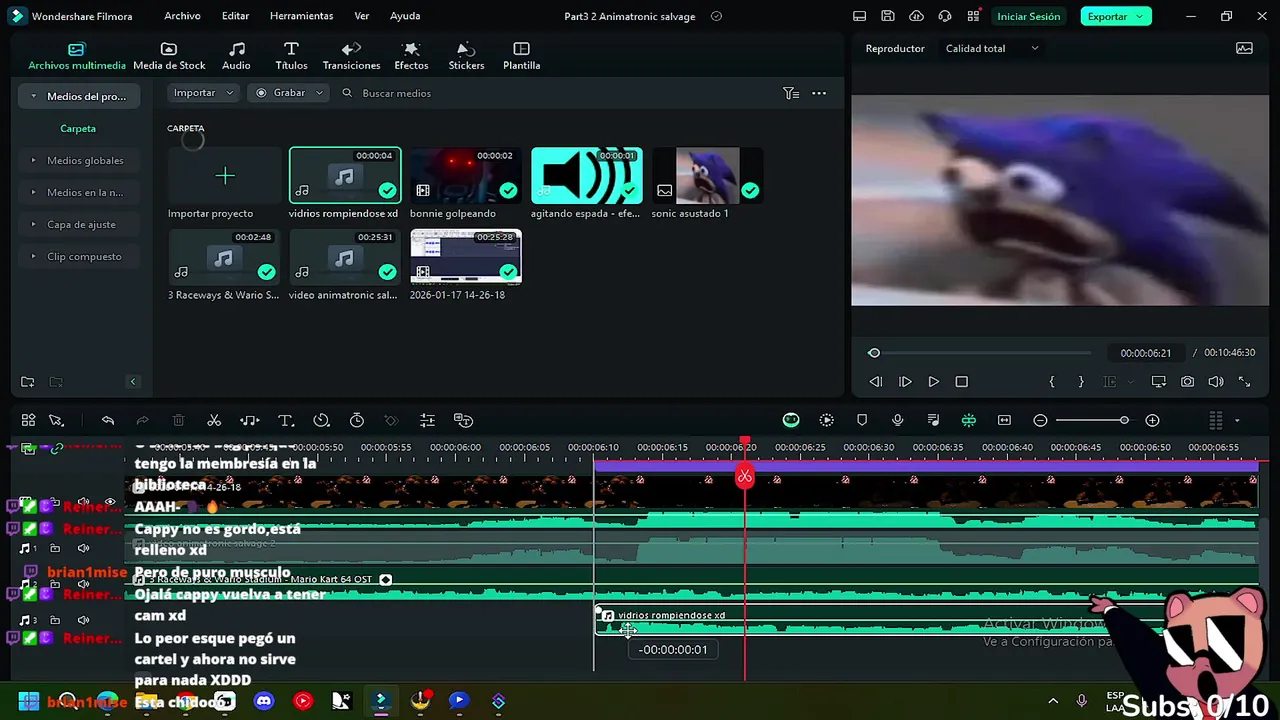This screenshot has width=1280, height=720.
Task: Step back one frame in the player
Action: click(x=876, y=382)
